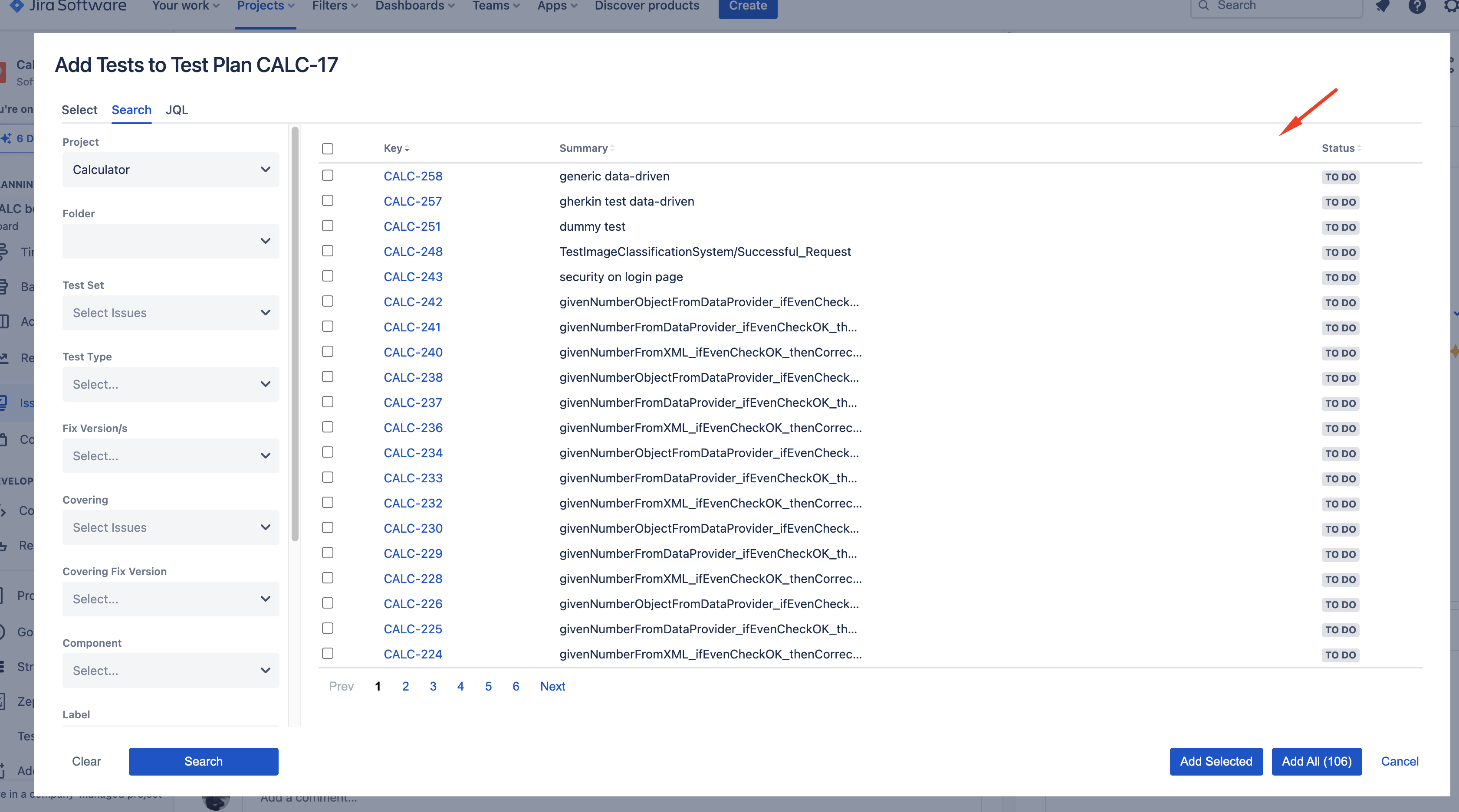The height and width of the screenshot is (812, 1459).
Task: Open the Calculator project dropdown
Action: pyautogui.click(x=170, y=169)
